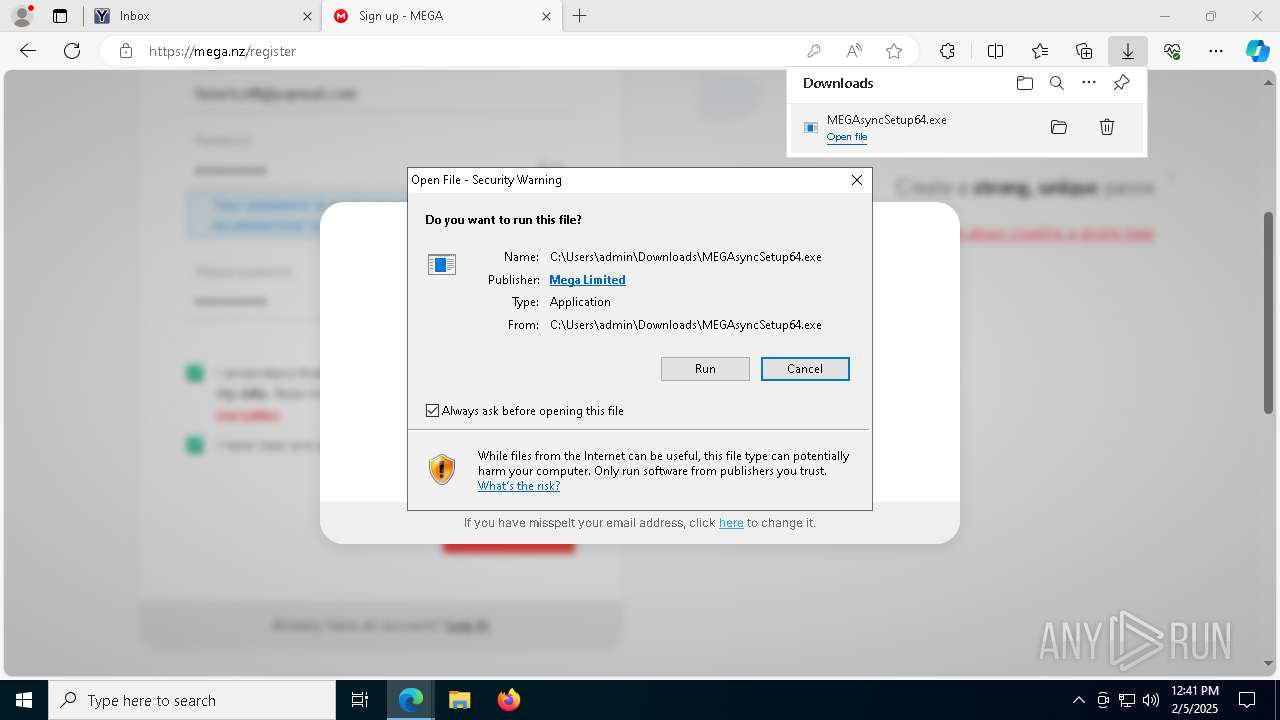Click the taskbar search box
Viewport: 1280px width, 720px height.
tap(192, 700)
